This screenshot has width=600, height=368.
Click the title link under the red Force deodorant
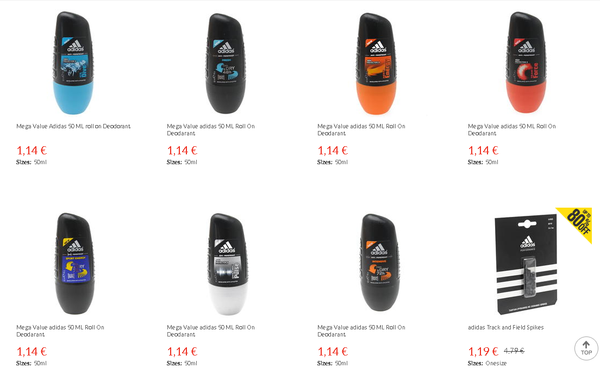(x=512, y=130)
